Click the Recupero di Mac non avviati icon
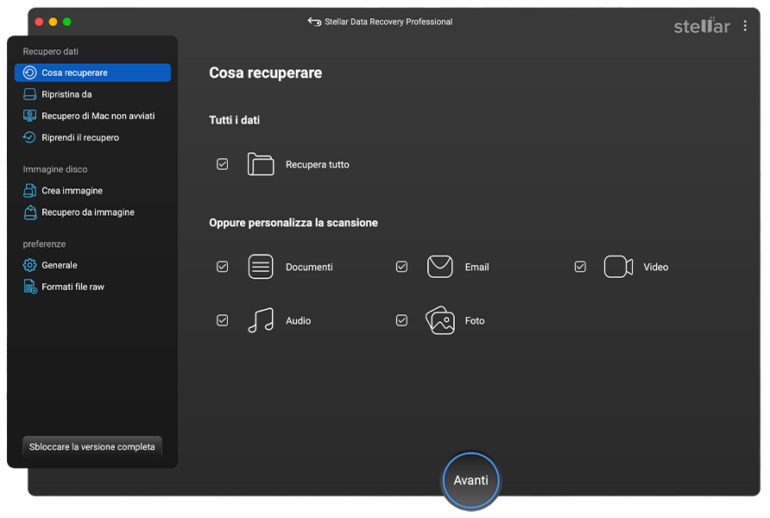This screenshot has width=770, height=518. click(x=30, y=116)
